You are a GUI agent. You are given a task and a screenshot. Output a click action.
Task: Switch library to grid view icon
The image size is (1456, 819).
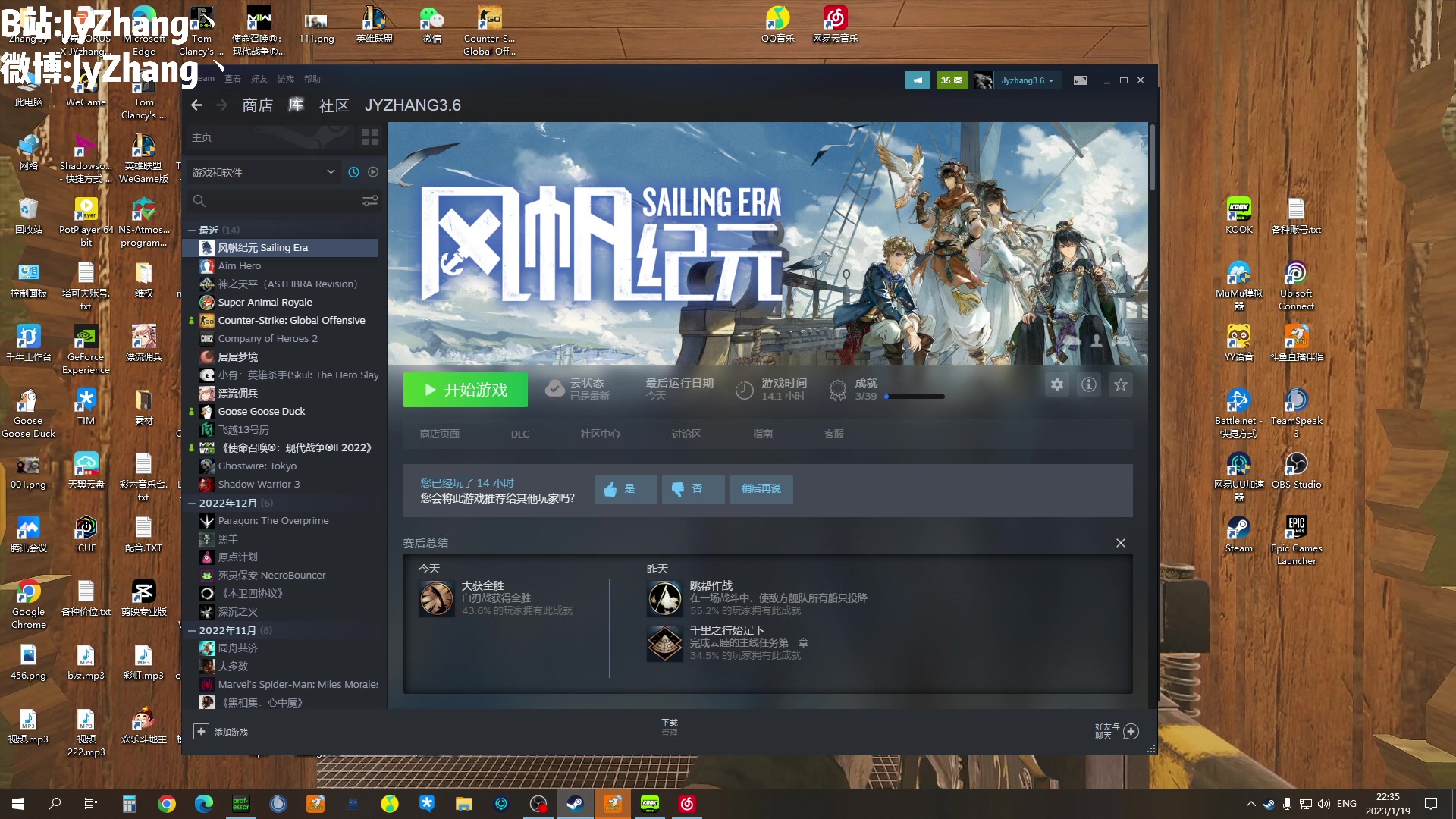point(370,137)
